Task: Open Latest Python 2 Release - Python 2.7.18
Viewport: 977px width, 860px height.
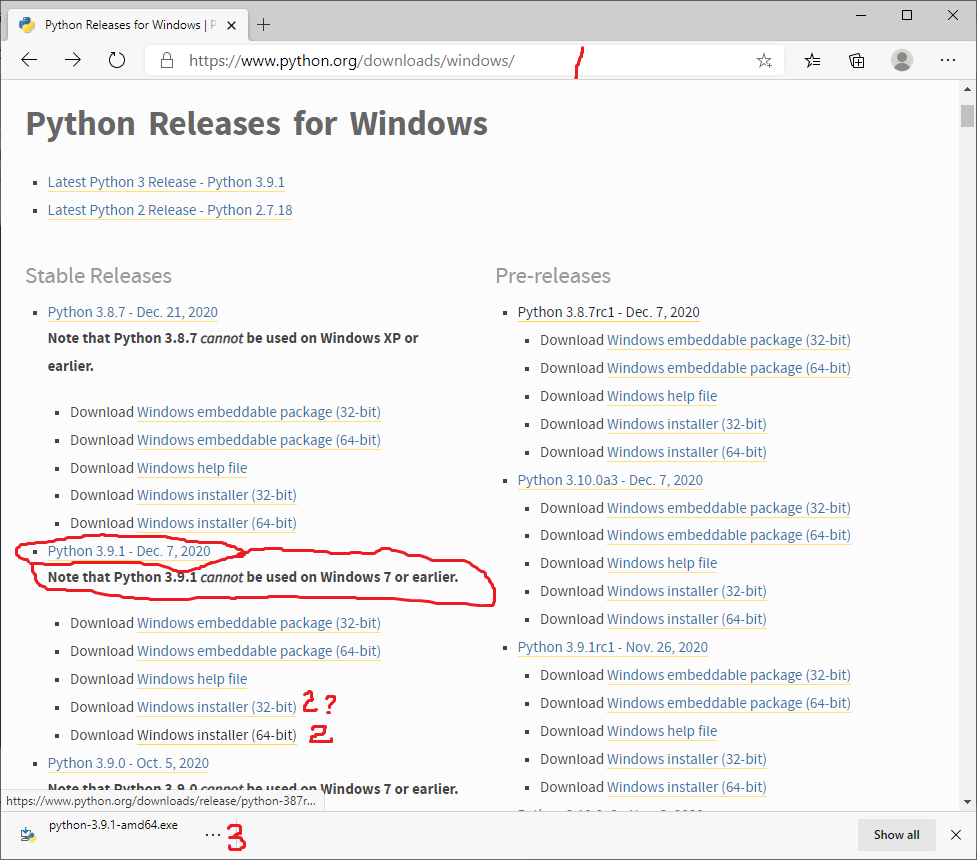Action: click(170, 210)
